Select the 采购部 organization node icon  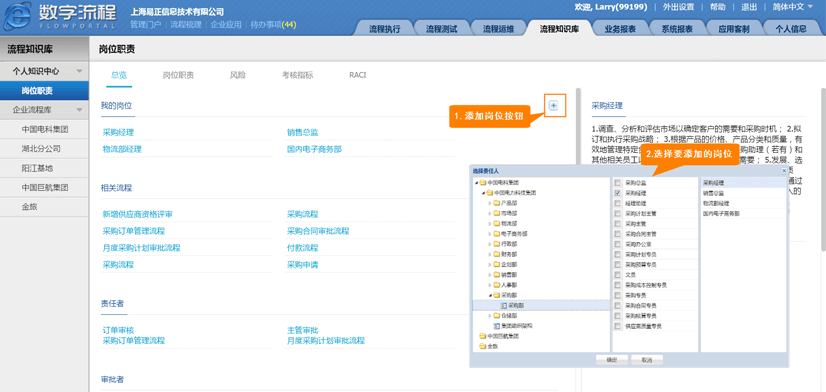pos(503,306)
